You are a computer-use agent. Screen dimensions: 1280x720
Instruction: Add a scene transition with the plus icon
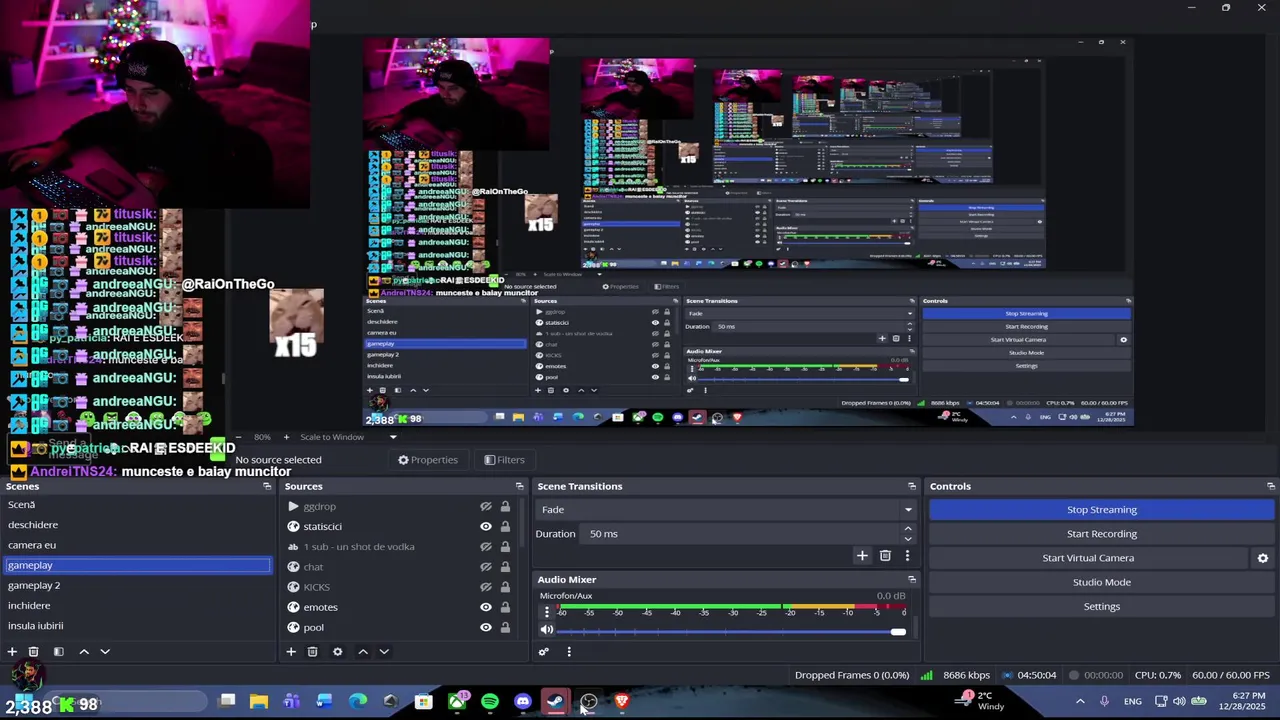click(x=862, y=555)
